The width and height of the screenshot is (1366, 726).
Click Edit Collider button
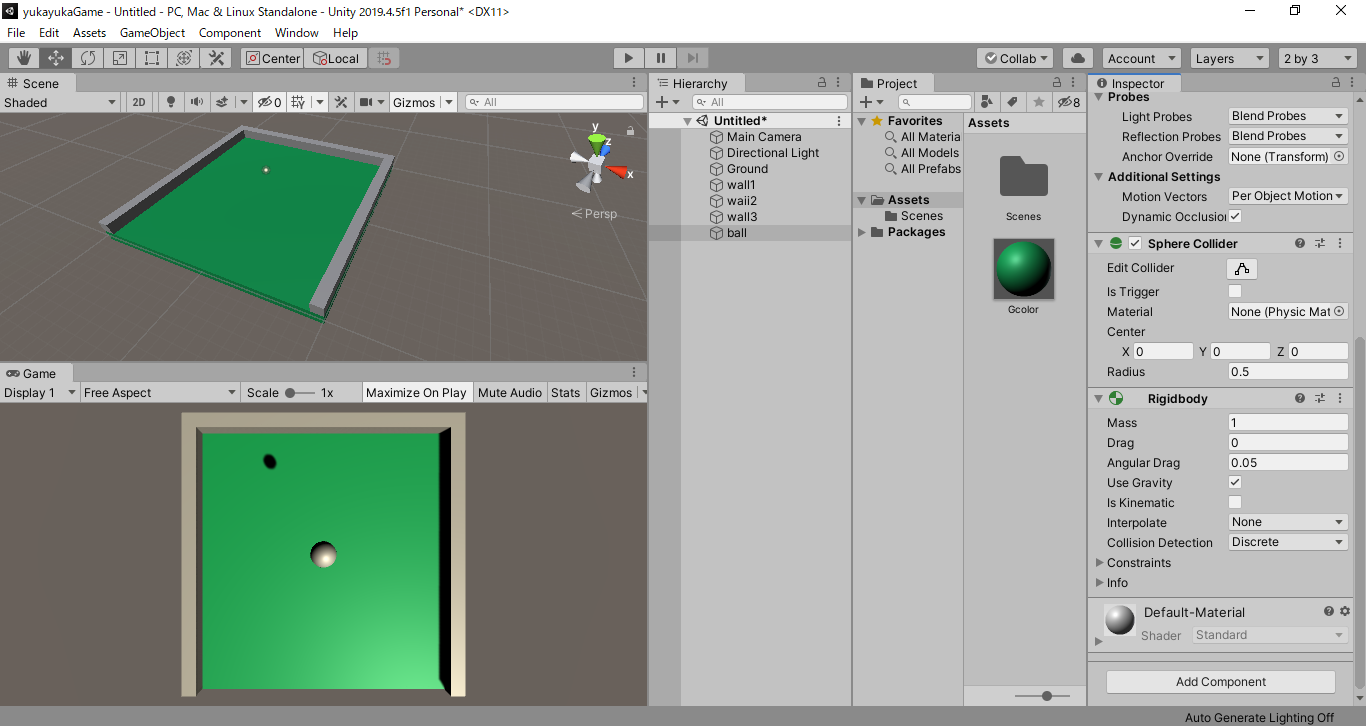1242,268
